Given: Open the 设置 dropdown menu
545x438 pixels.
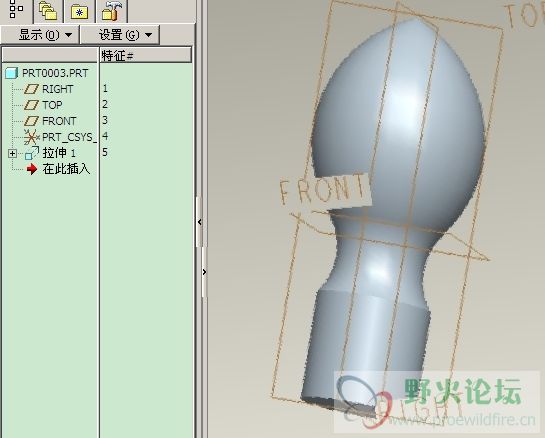Looking at the screenshot, I should click(x=120, y=35).
